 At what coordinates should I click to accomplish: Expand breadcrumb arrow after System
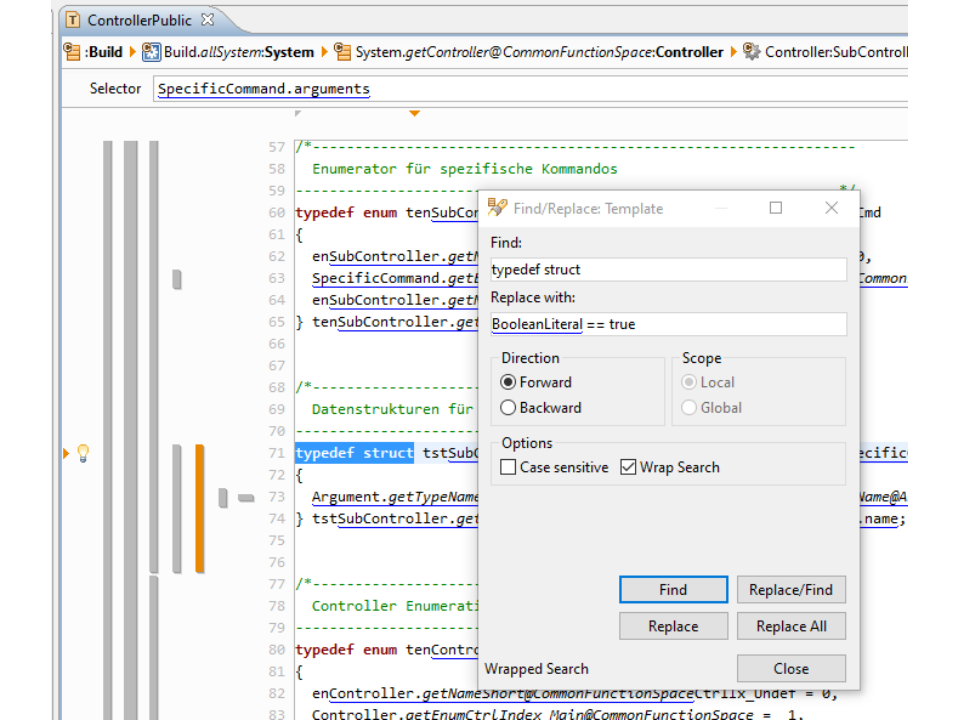coord(323,52)
